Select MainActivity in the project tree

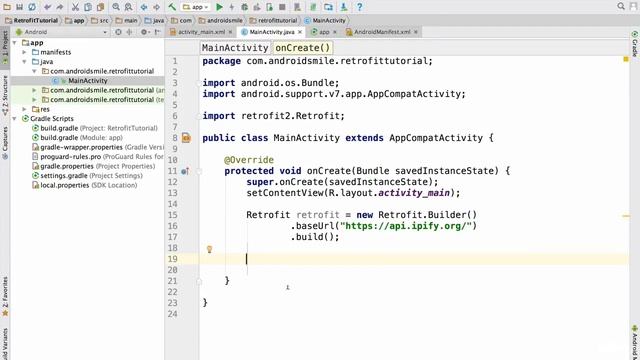87,80
